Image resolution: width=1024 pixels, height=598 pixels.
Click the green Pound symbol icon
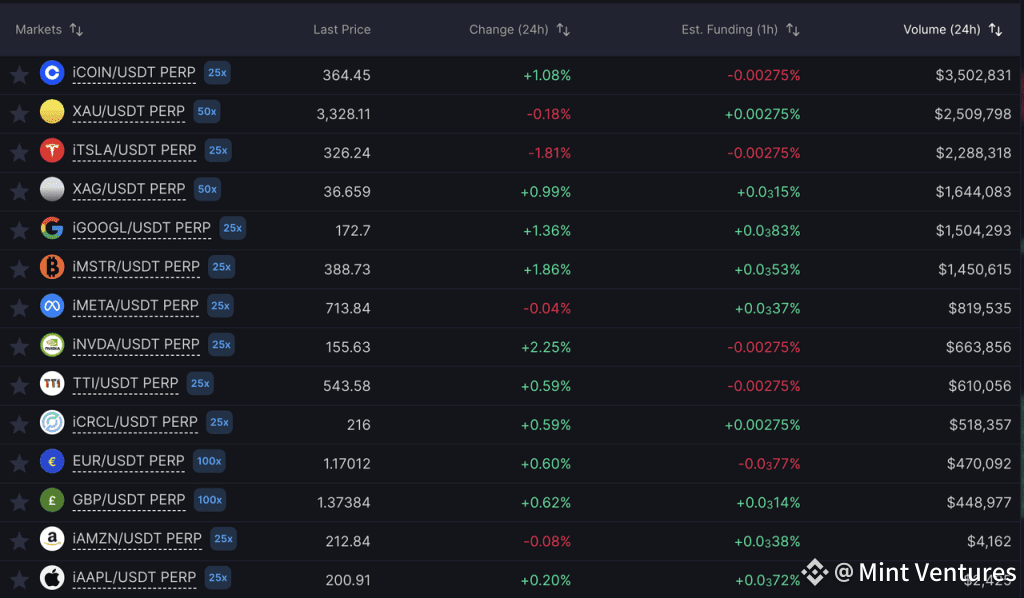point(52,500)
